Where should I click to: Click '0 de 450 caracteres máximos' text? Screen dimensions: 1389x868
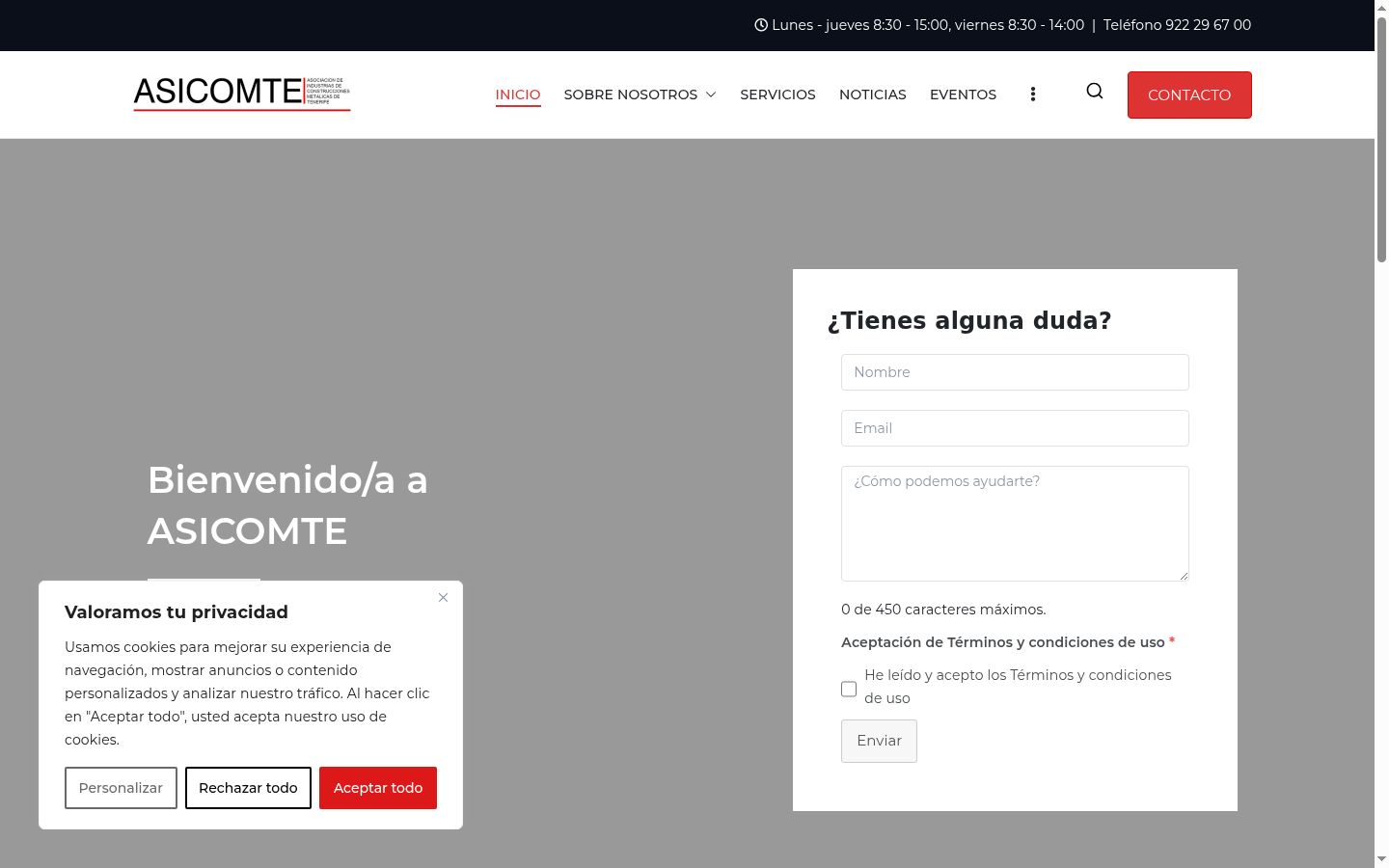(x=943, y=610)
